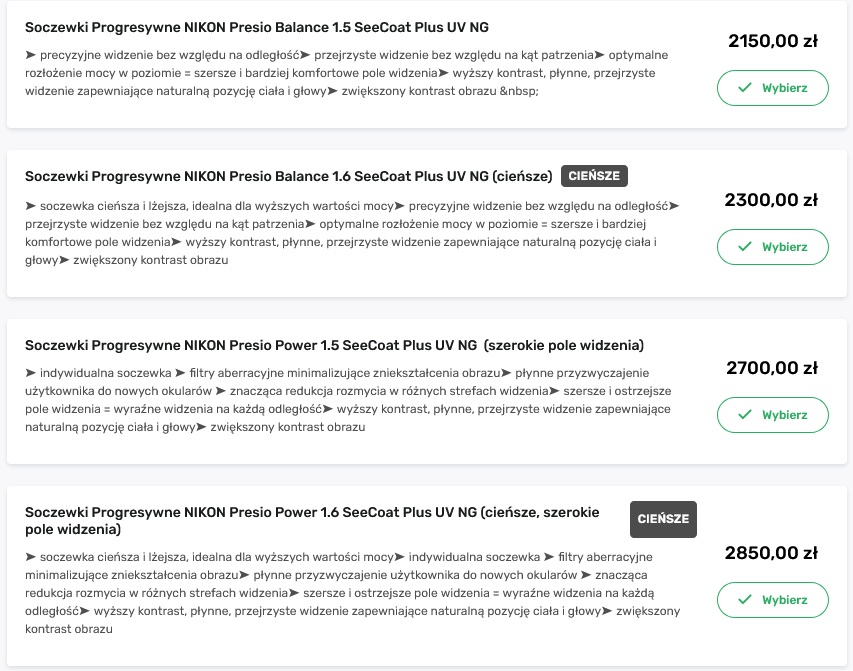Screen dimensions: 853x671
Task: Select the Presio Power 1.6 lens via Wybierz
Action: (773, 599)
